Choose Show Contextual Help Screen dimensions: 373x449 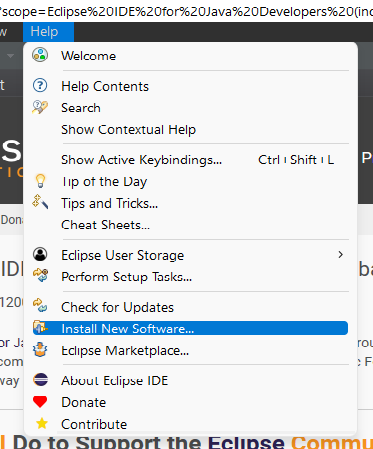(x=128, y=129)
